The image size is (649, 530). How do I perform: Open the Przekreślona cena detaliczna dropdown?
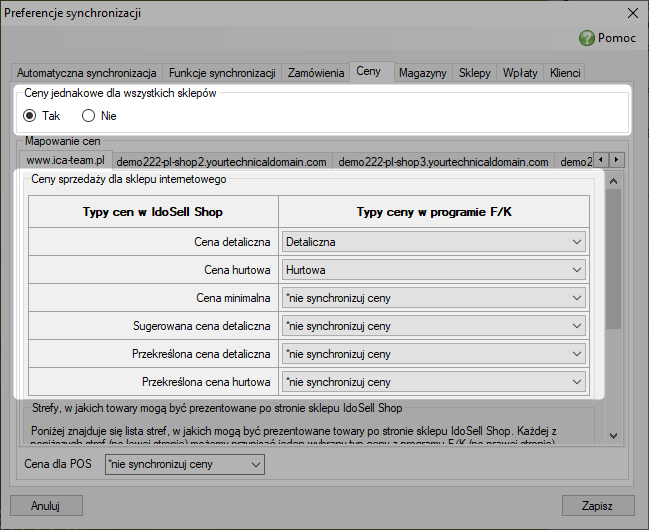(434, 354)
